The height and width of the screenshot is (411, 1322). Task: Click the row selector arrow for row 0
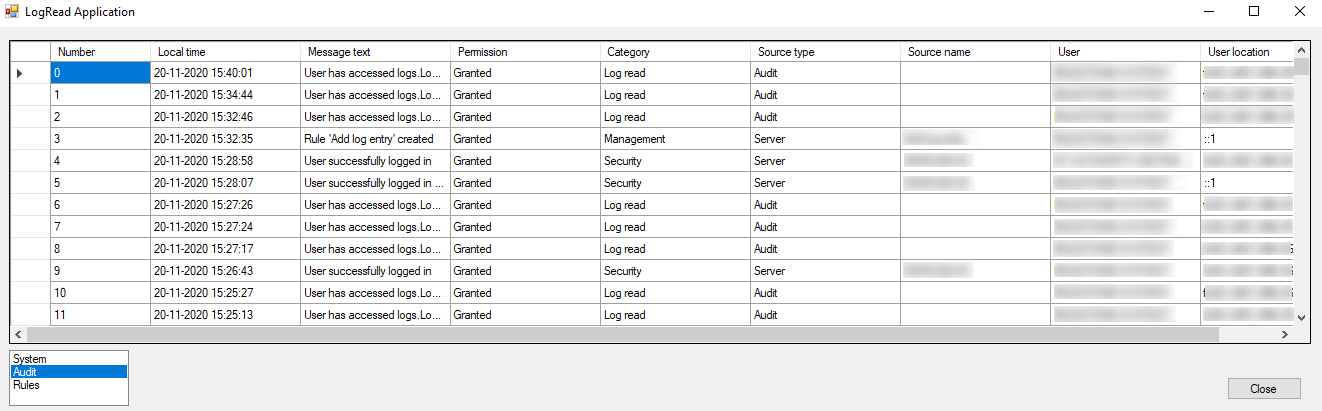19,73
